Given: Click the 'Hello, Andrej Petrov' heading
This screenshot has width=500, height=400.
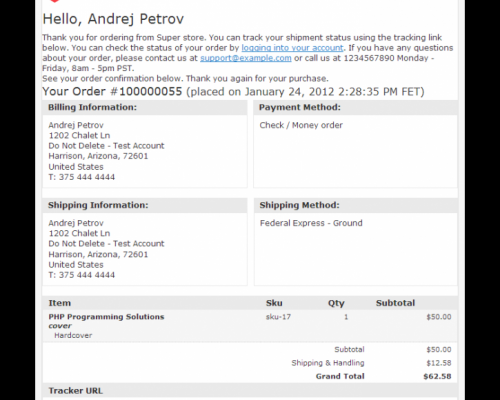Looking at the screenshot, I should [113, 19].
